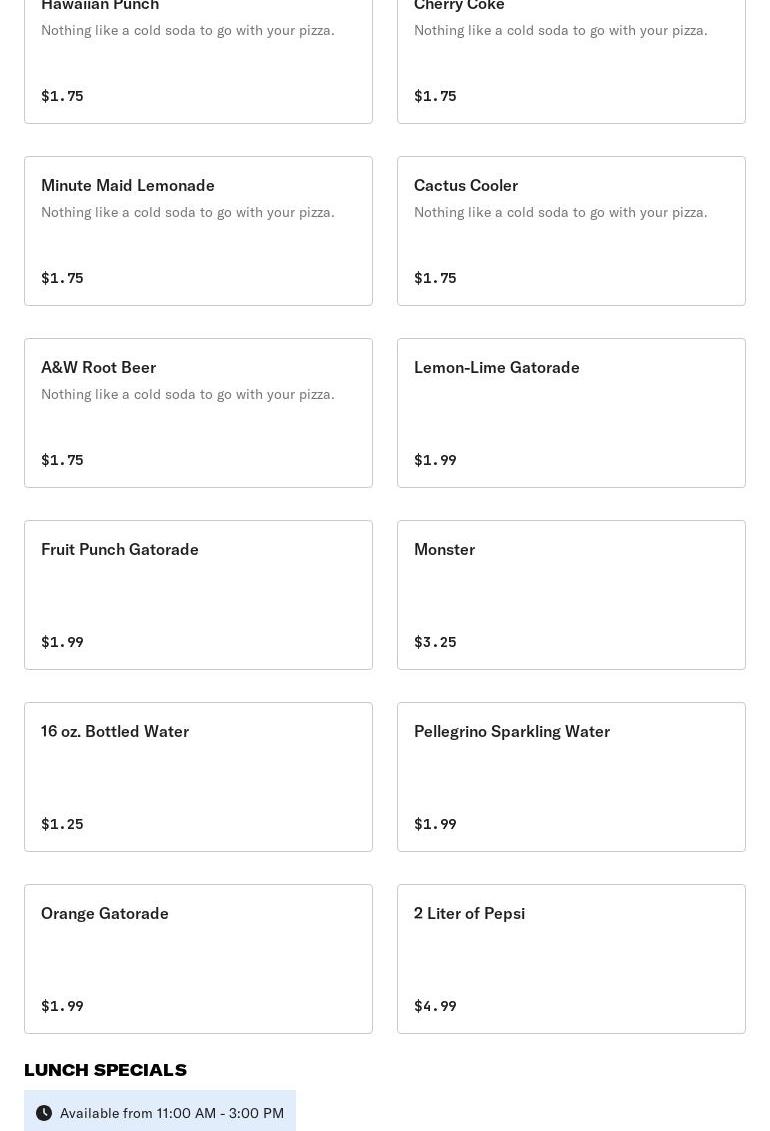Choose 16 oz. Bottled Water
This screenshot has width=770, height=1131.
(198, 777)
